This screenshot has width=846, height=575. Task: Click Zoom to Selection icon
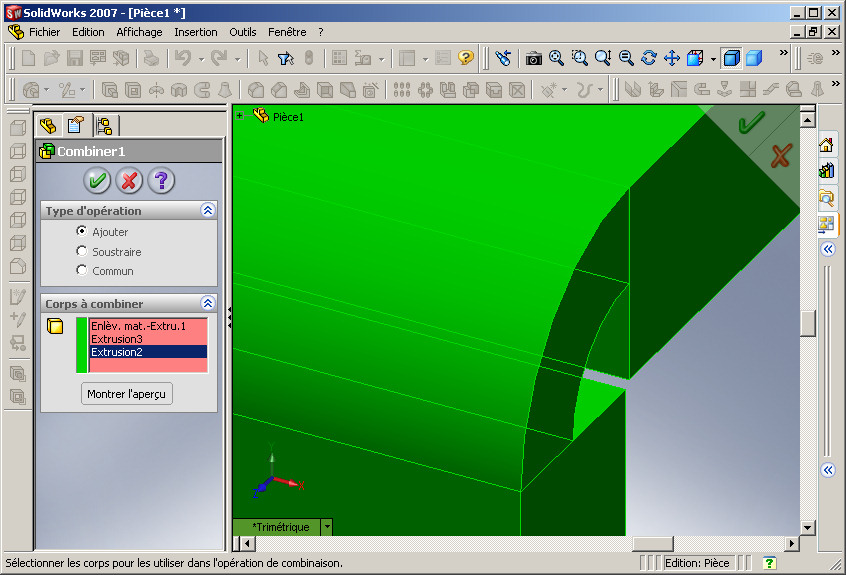626,58
